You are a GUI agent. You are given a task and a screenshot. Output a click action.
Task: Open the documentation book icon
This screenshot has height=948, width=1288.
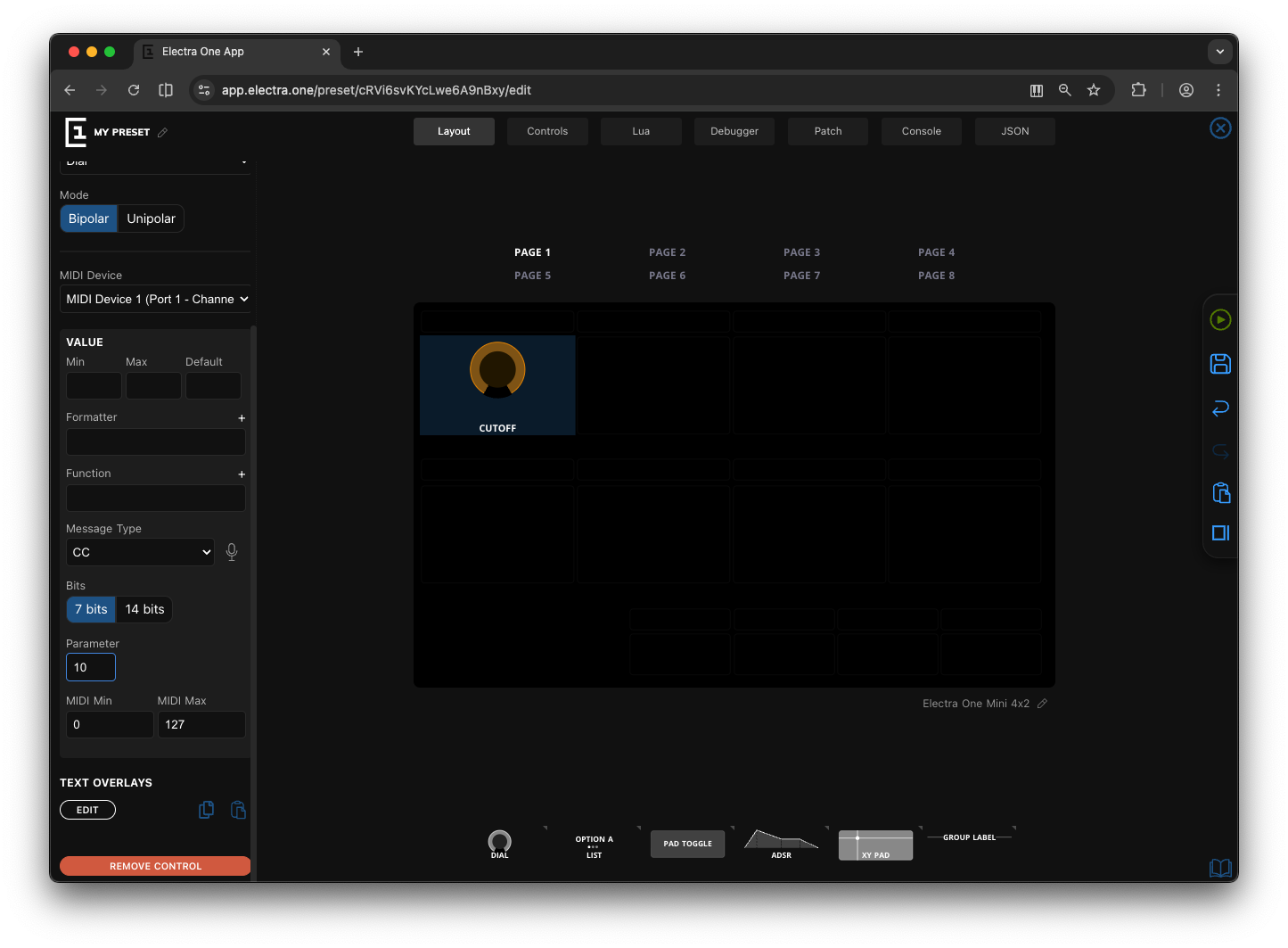click(1220, 868)
